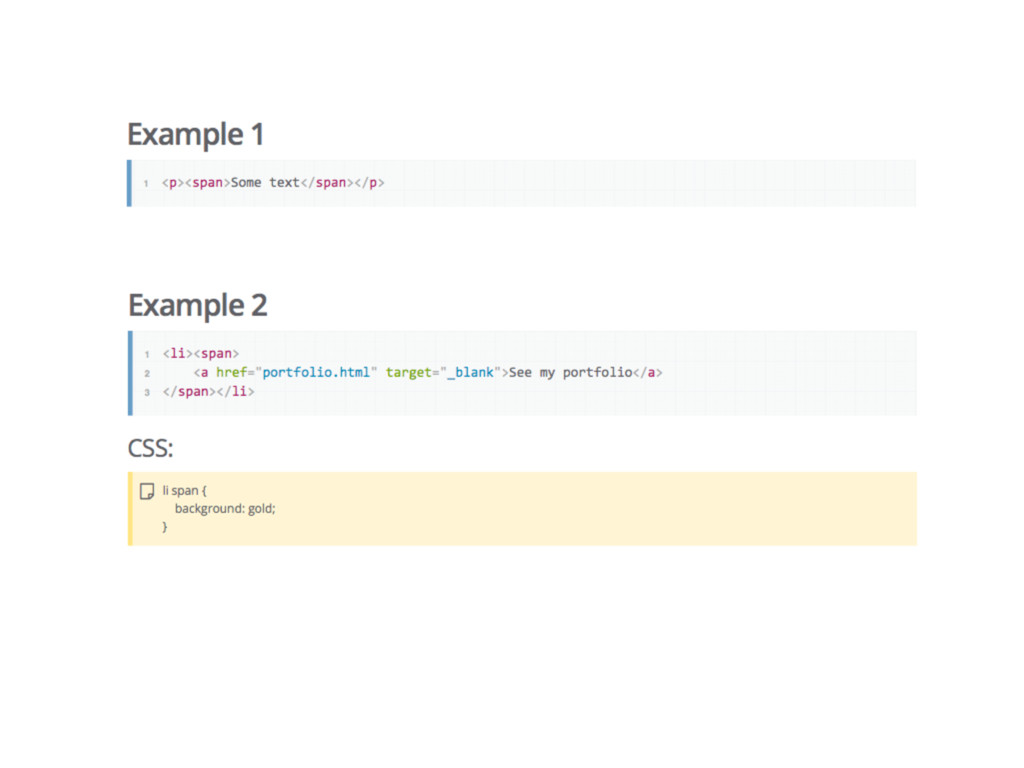The width and height of the screenshot is (1024, 768).
Task: Click the "href" attribute name in the code
Action: 232,372
